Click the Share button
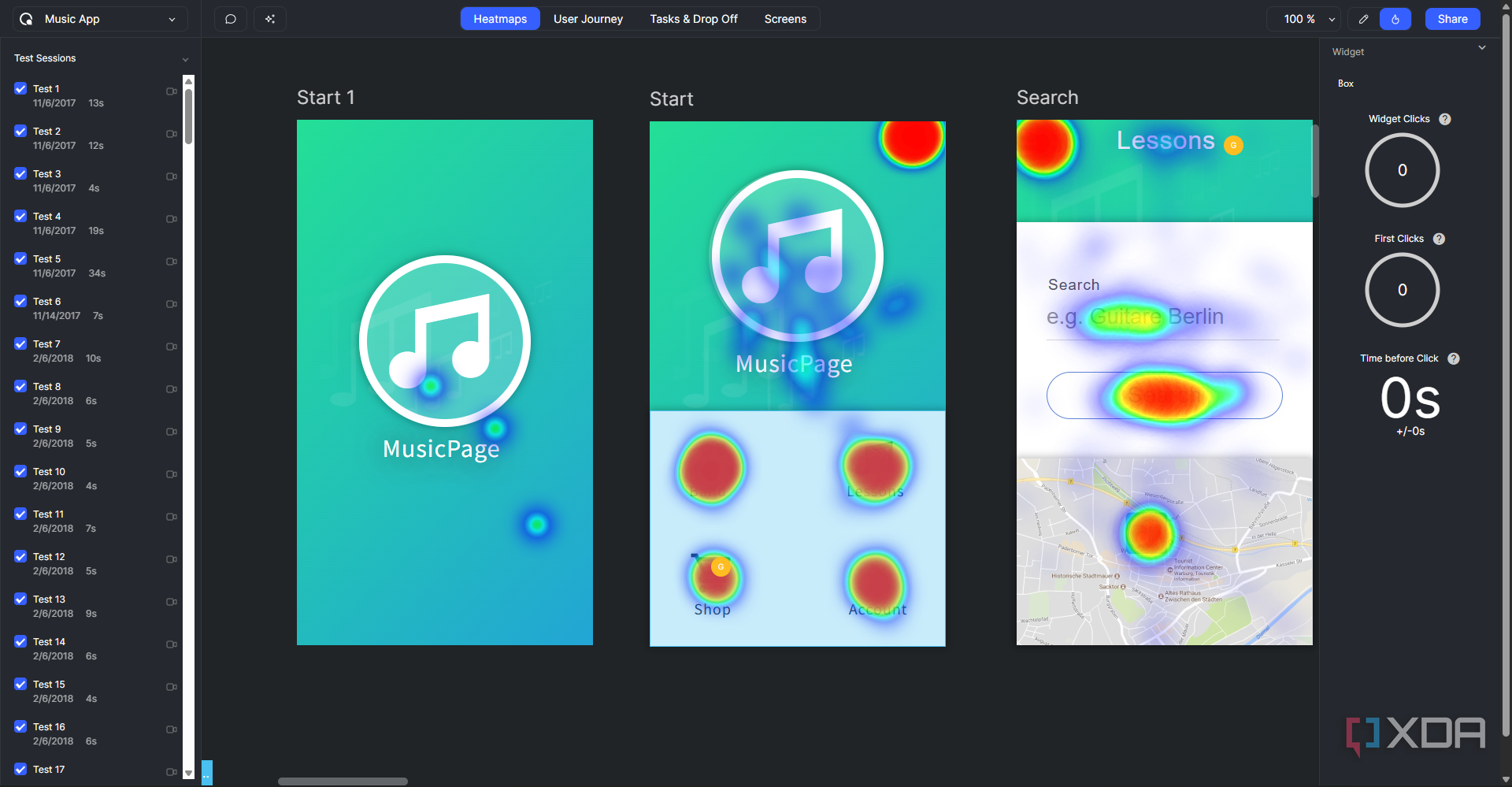Viewport: 1512px width, 787px height. [x=1452, y=19]
